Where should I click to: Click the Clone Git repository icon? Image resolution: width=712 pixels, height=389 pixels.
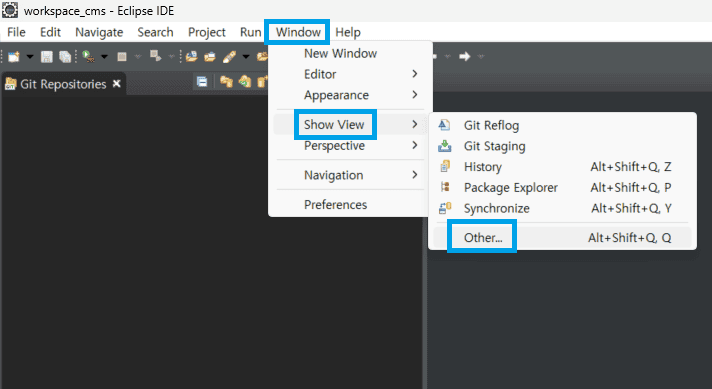[x=245, y=82]
